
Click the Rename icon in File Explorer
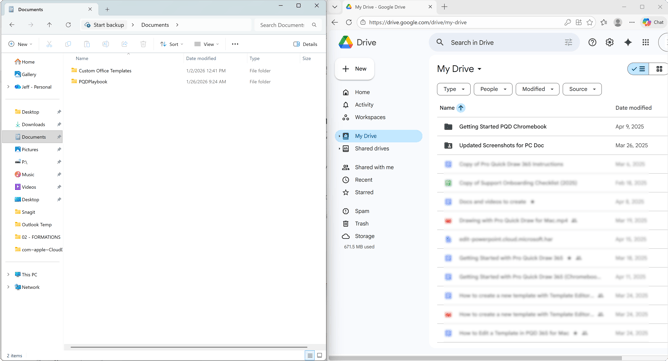[106, 44]
